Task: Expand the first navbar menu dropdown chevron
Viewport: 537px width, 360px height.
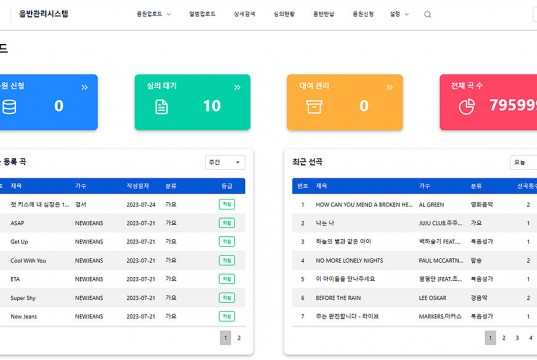Action: (x=168, y=14)
